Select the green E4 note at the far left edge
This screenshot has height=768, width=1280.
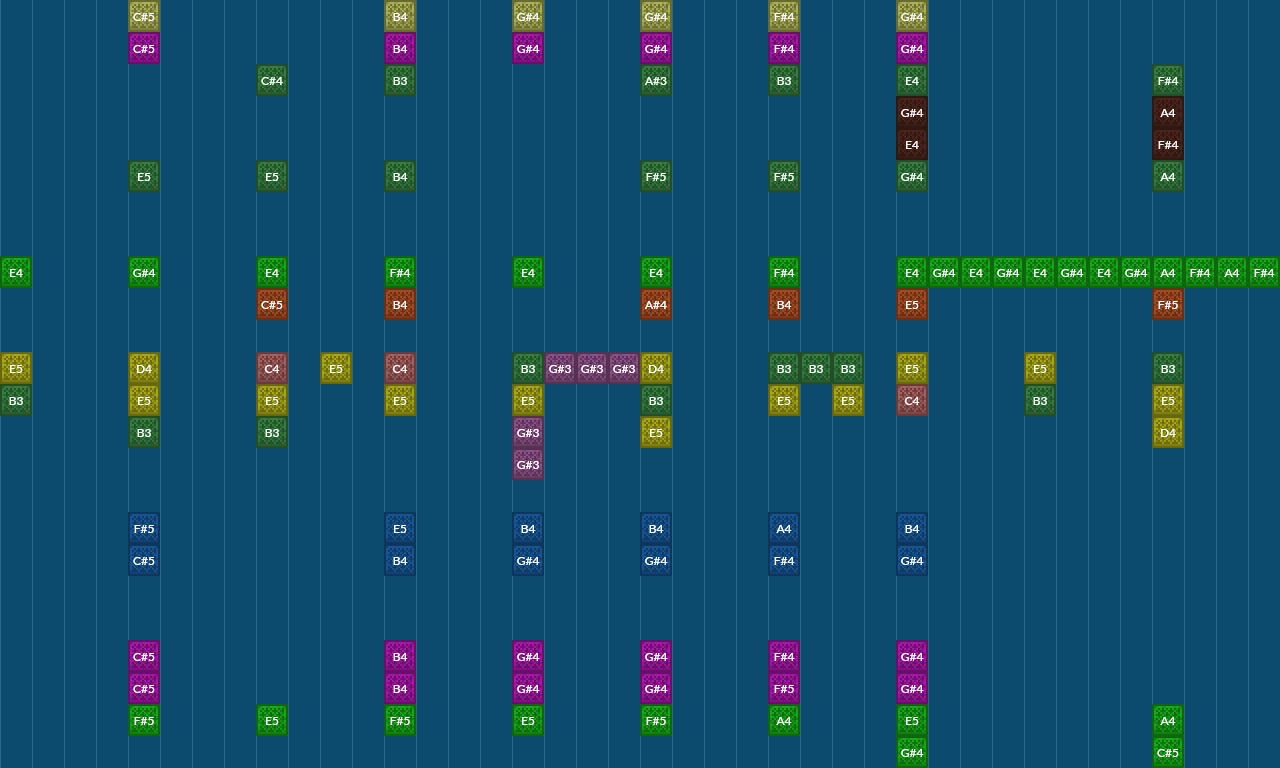click(15, 272)
